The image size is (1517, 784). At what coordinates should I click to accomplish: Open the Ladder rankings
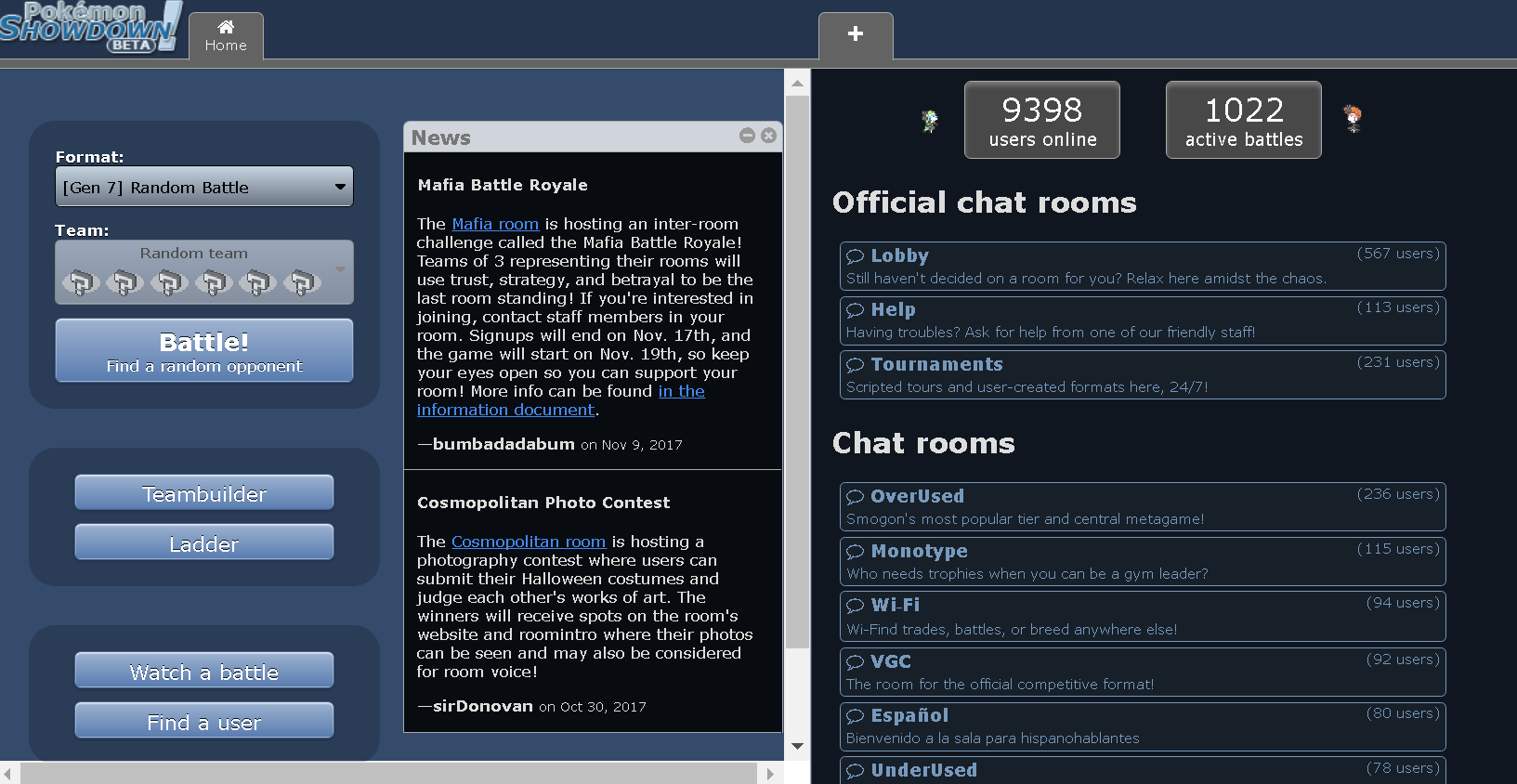point(204,543)
